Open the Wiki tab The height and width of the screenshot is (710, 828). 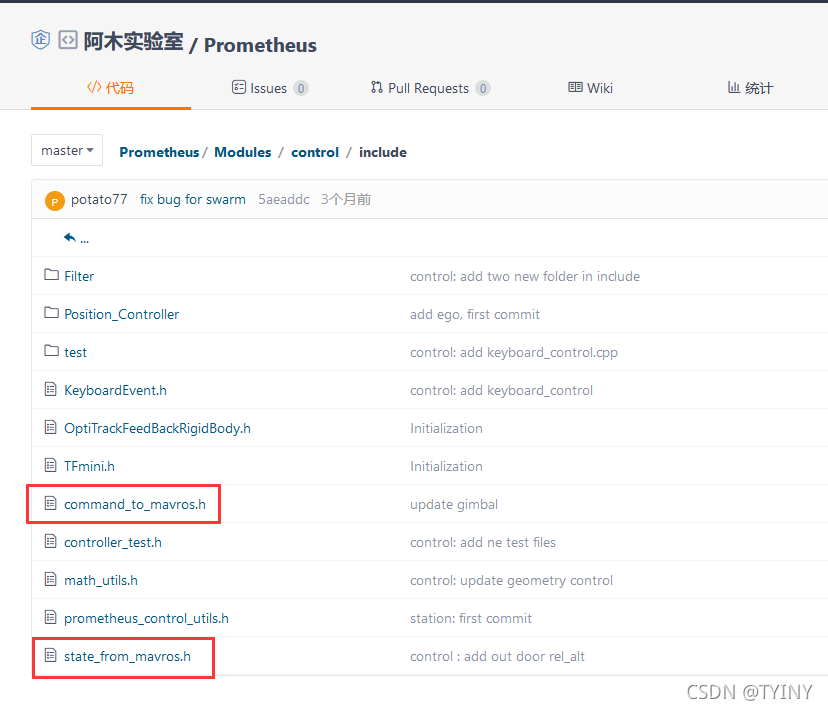[x=590, y=88]
